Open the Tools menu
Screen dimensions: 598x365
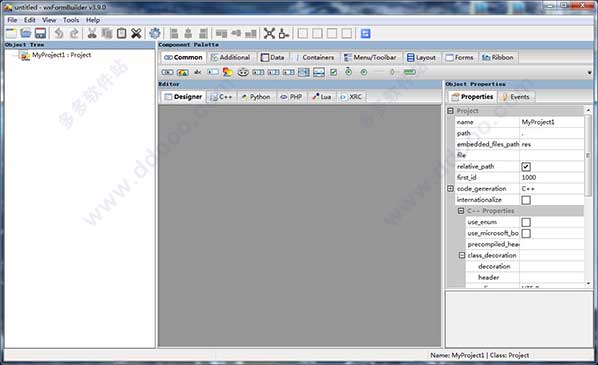pyautogui.click(x=71, y=20)
